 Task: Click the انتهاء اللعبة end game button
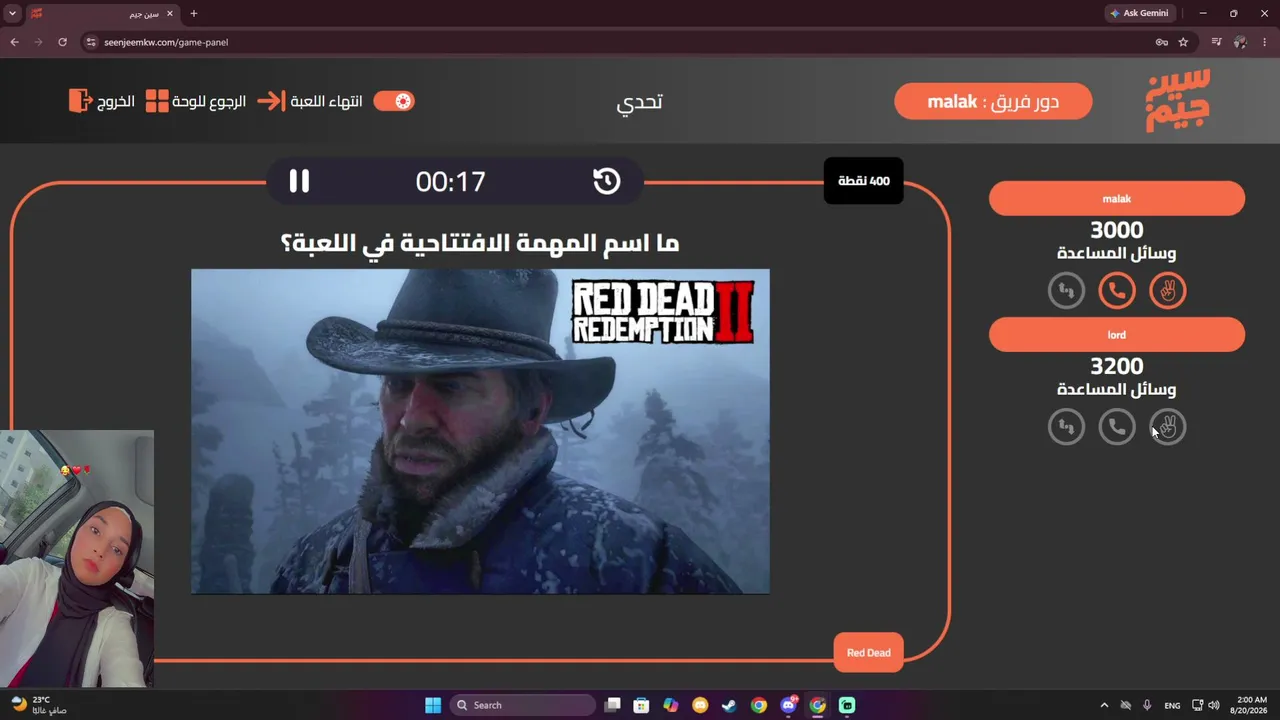(x=310, y=101)
